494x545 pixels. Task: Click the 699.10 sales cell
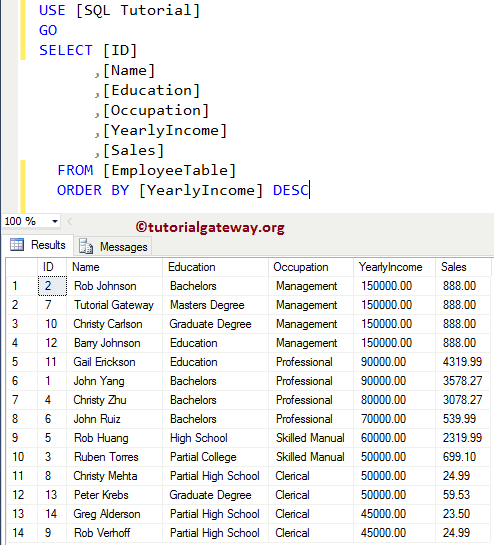pyautogui.click(x=463, y=457)
